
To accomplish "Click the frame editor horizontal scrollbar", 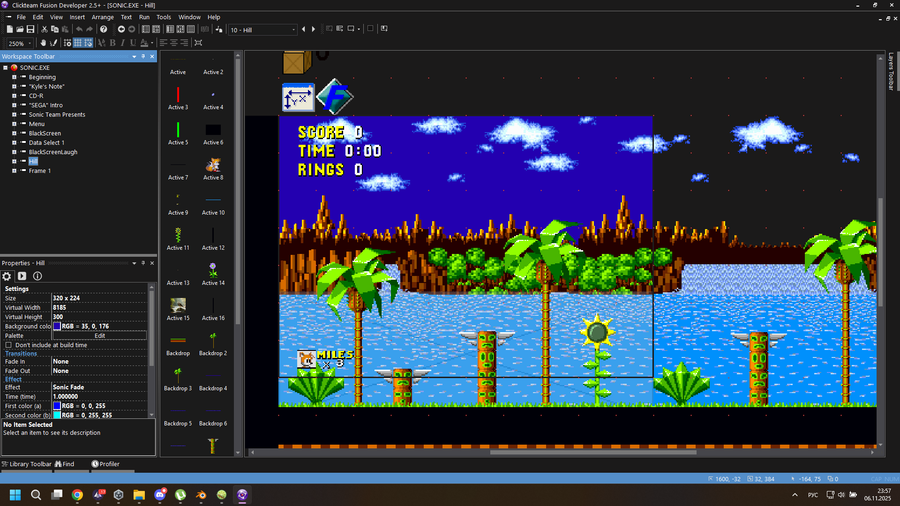I will point(593,452).
